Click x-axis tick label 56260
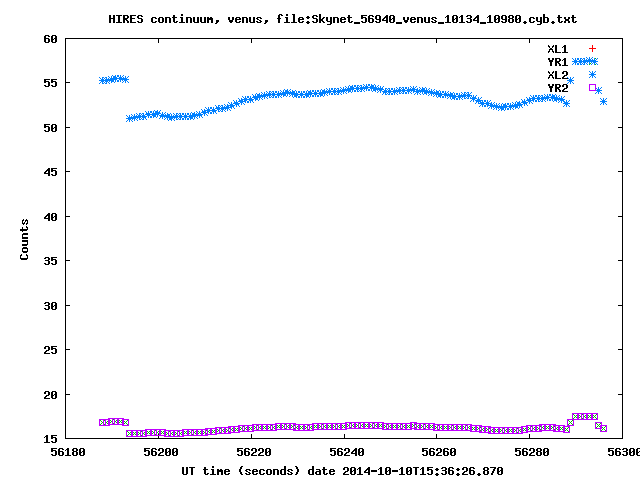Viewport: 640px width, 480px height. click(x=439, y=453)
